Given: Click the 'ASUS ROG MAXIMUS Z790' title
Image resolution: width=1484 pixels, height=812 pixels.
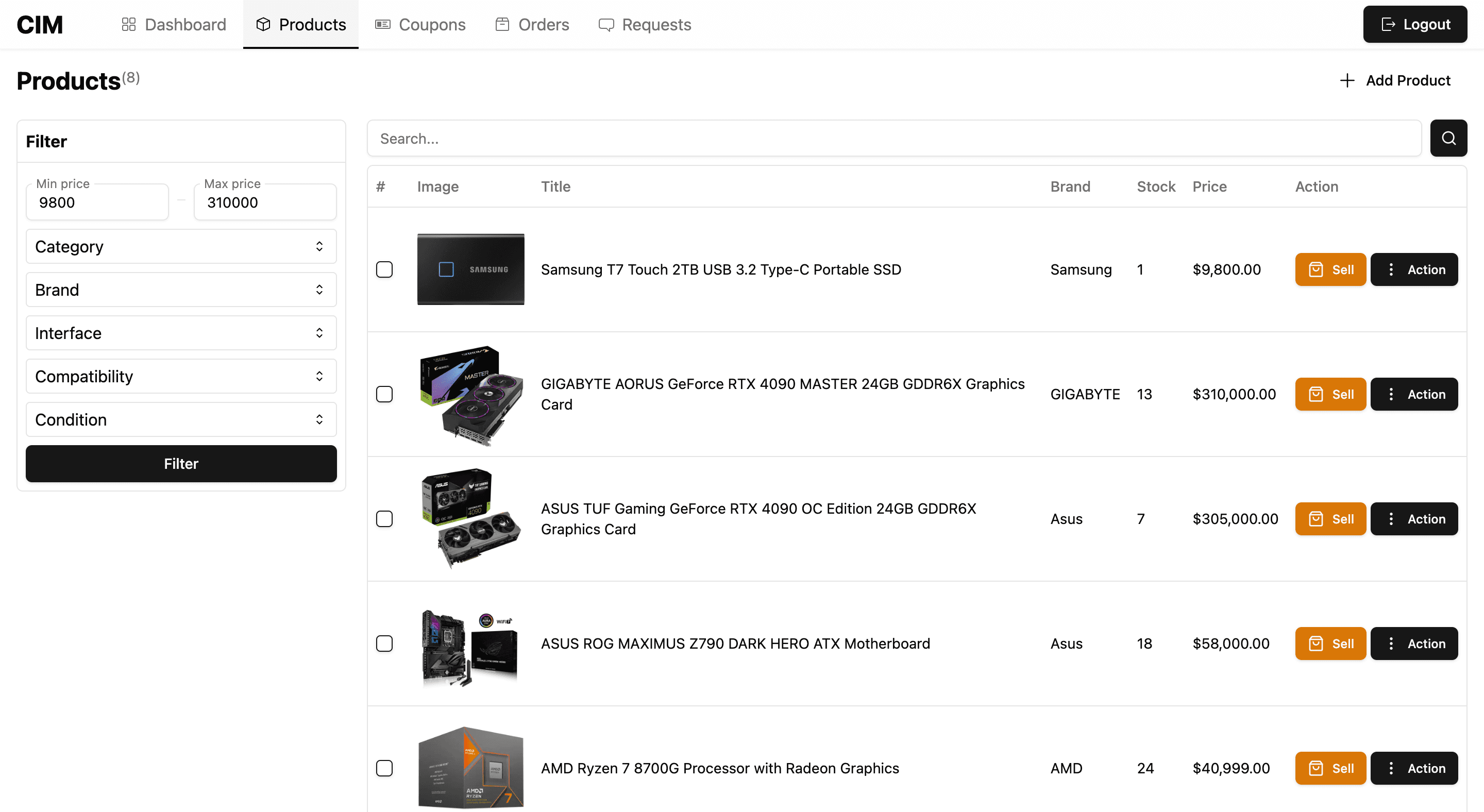Looking at the screenshot, I should (x=735, y=644).
